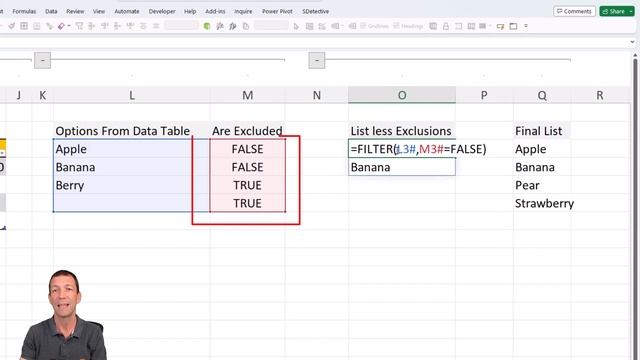
Task: Open the Inquire tab
Action: (x=243, y=11)
